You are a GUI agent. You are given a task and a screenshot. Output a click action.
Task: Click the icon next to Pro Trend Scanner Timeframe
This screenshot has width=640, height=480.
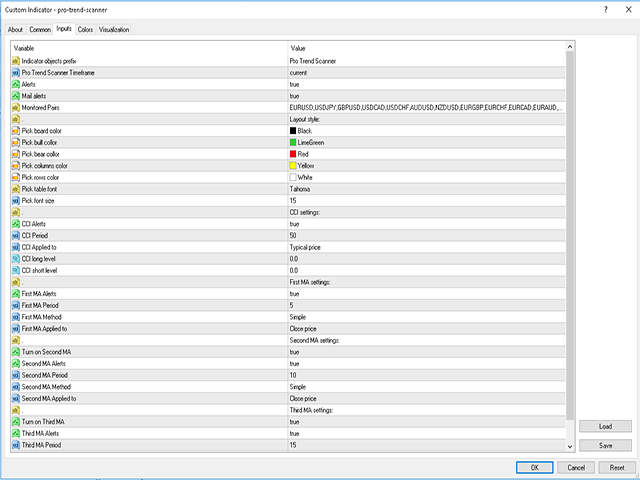pyautogui.click(x=16, y=73)
